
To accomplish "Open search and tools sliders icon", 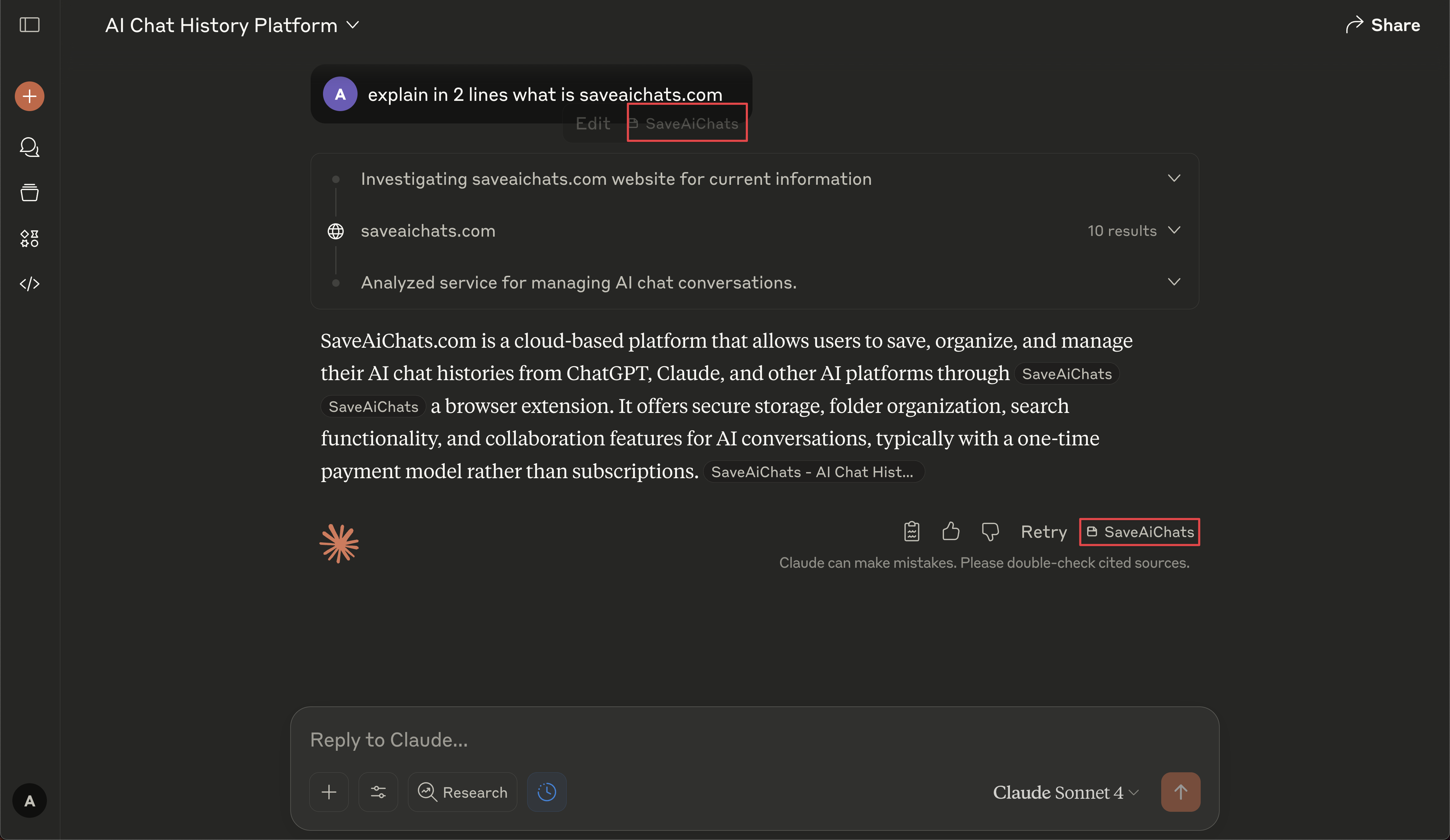I will click(378, 792).
